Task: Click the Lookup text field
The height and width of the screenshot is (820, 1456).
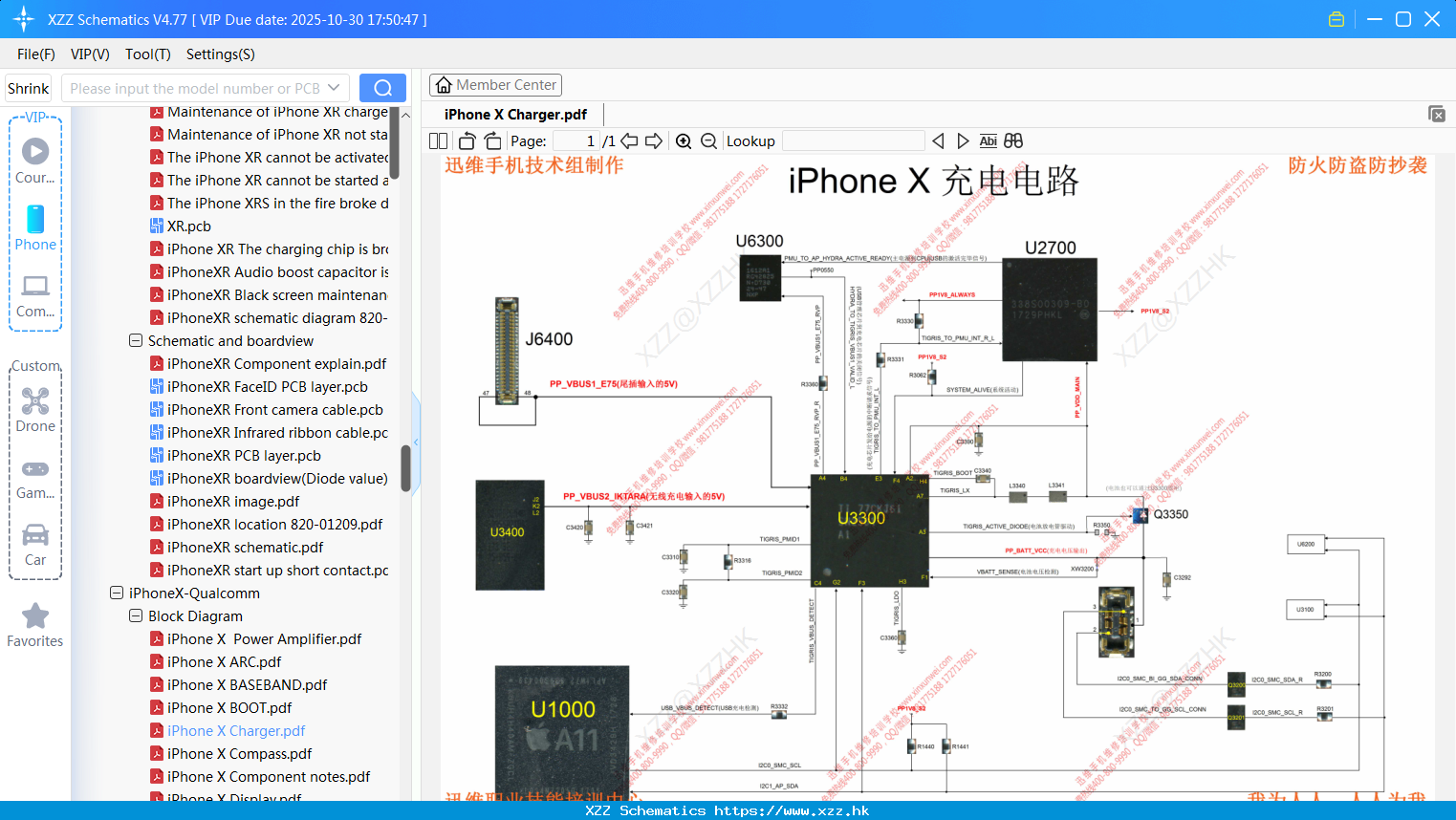Action: pyautogui.click(x=853, y=140)
